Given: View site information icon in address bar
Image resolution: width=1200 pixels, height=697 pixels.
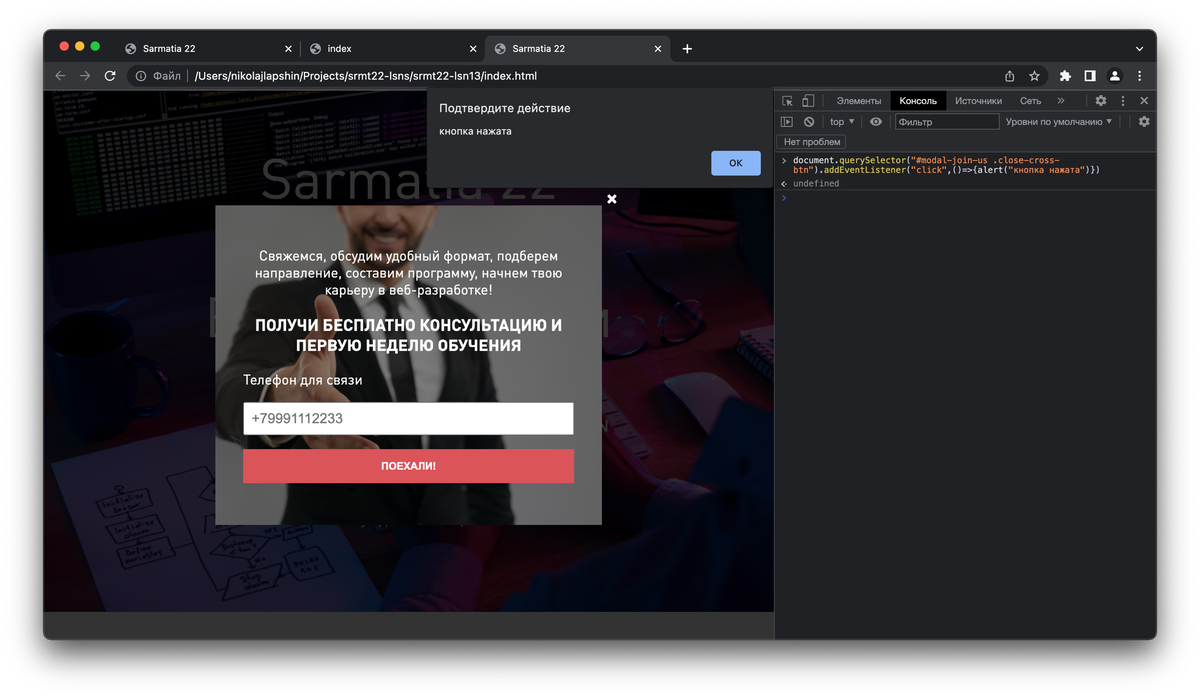Looking at the screenshot, I should [141, 76].
